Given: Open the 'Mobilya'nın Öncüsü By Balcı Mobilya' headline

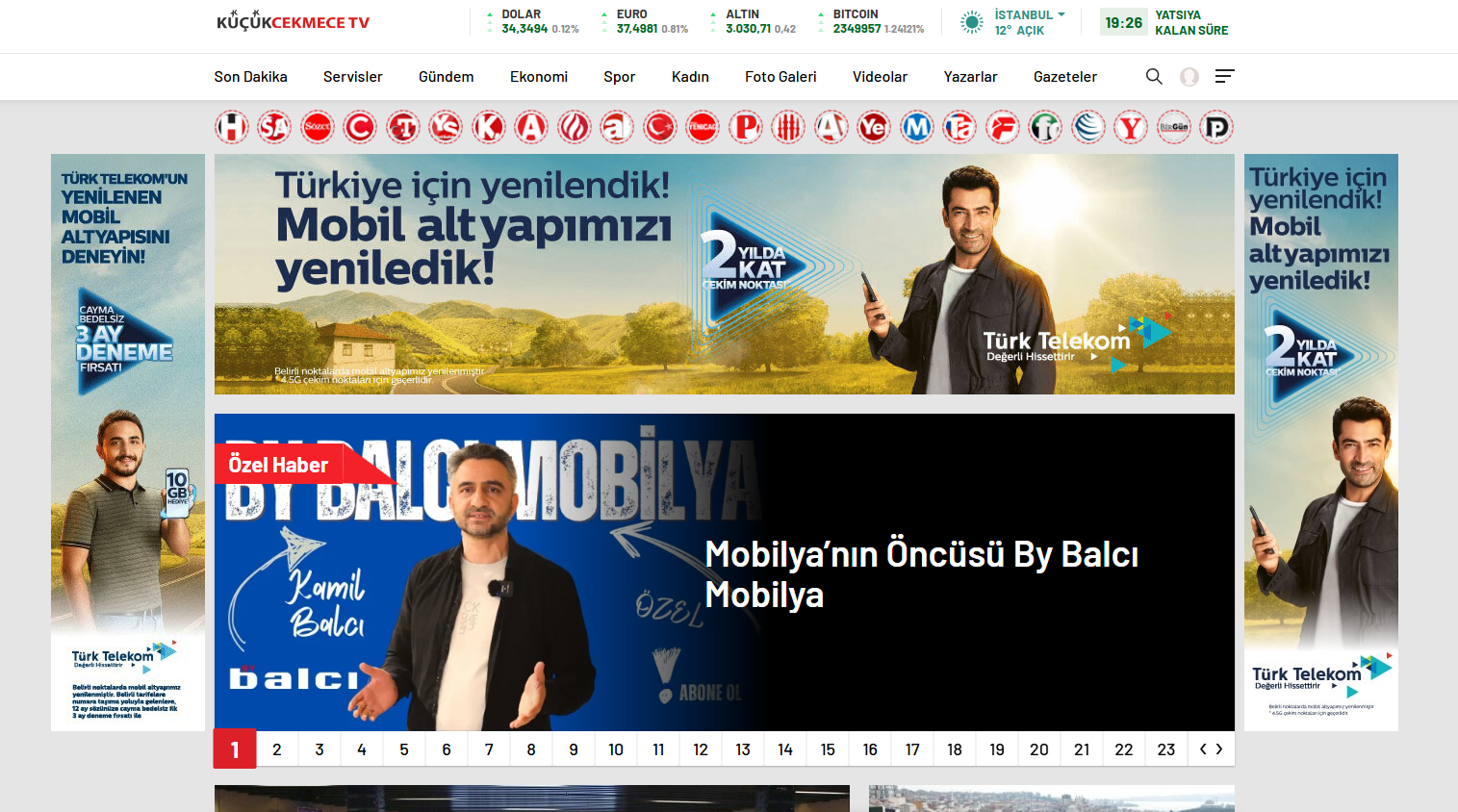Looking at the screenshot, I should [x=922, y=574].
